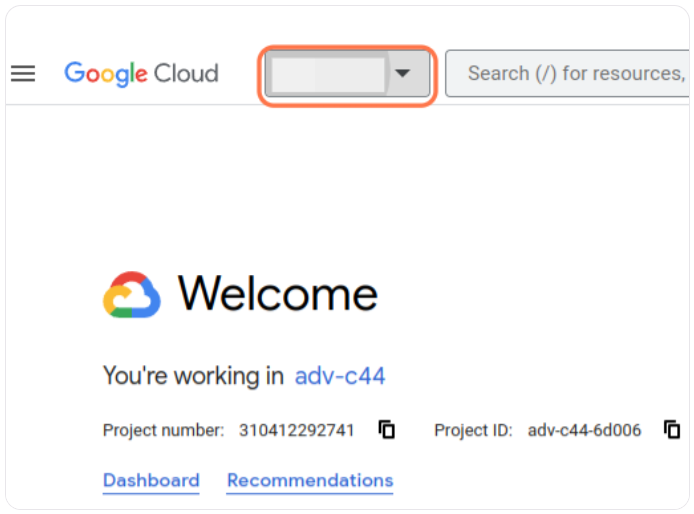This screenshot has height=514, width=694.
Task: Click the "Project number:" label
Action: [163, 431]
